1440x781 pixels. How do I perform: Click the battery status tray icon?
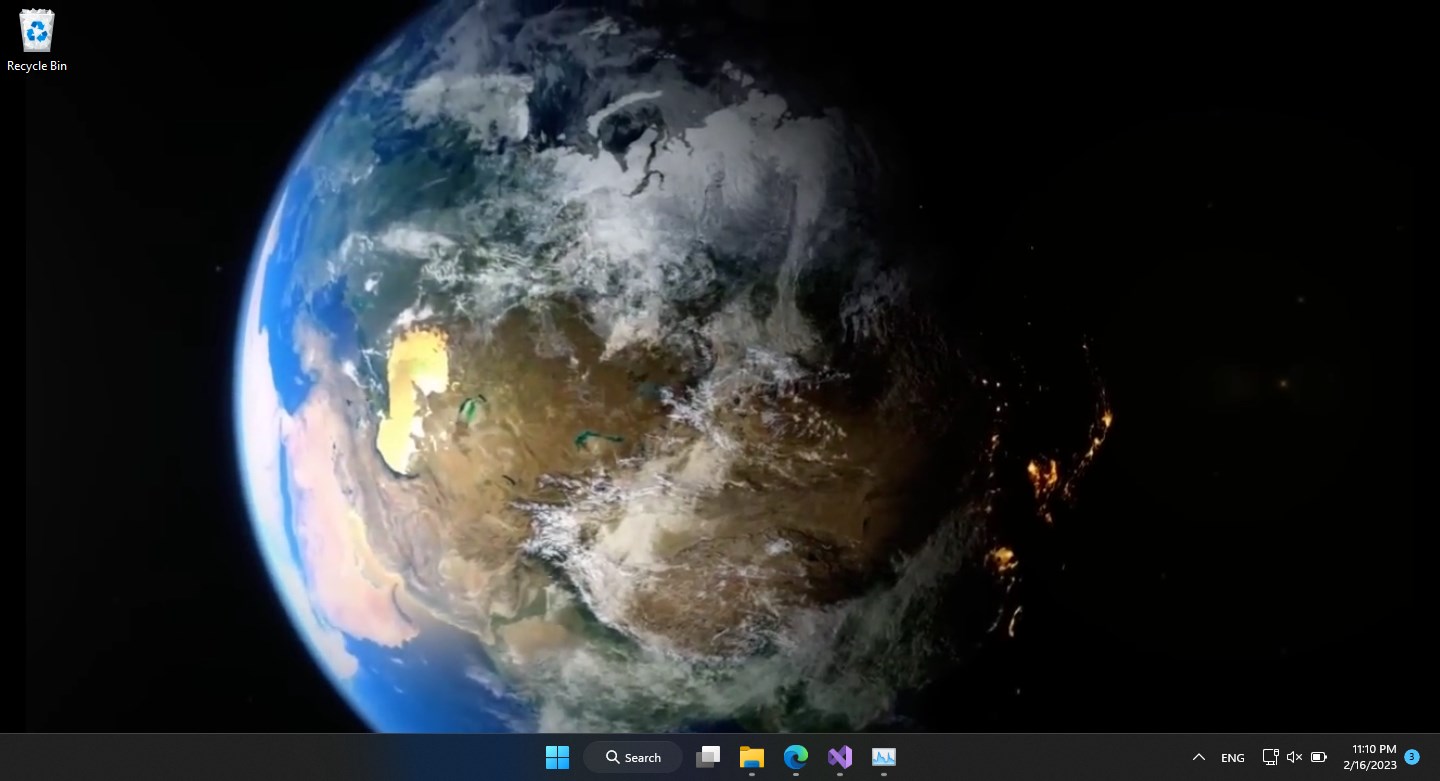tap(1319, 757)
